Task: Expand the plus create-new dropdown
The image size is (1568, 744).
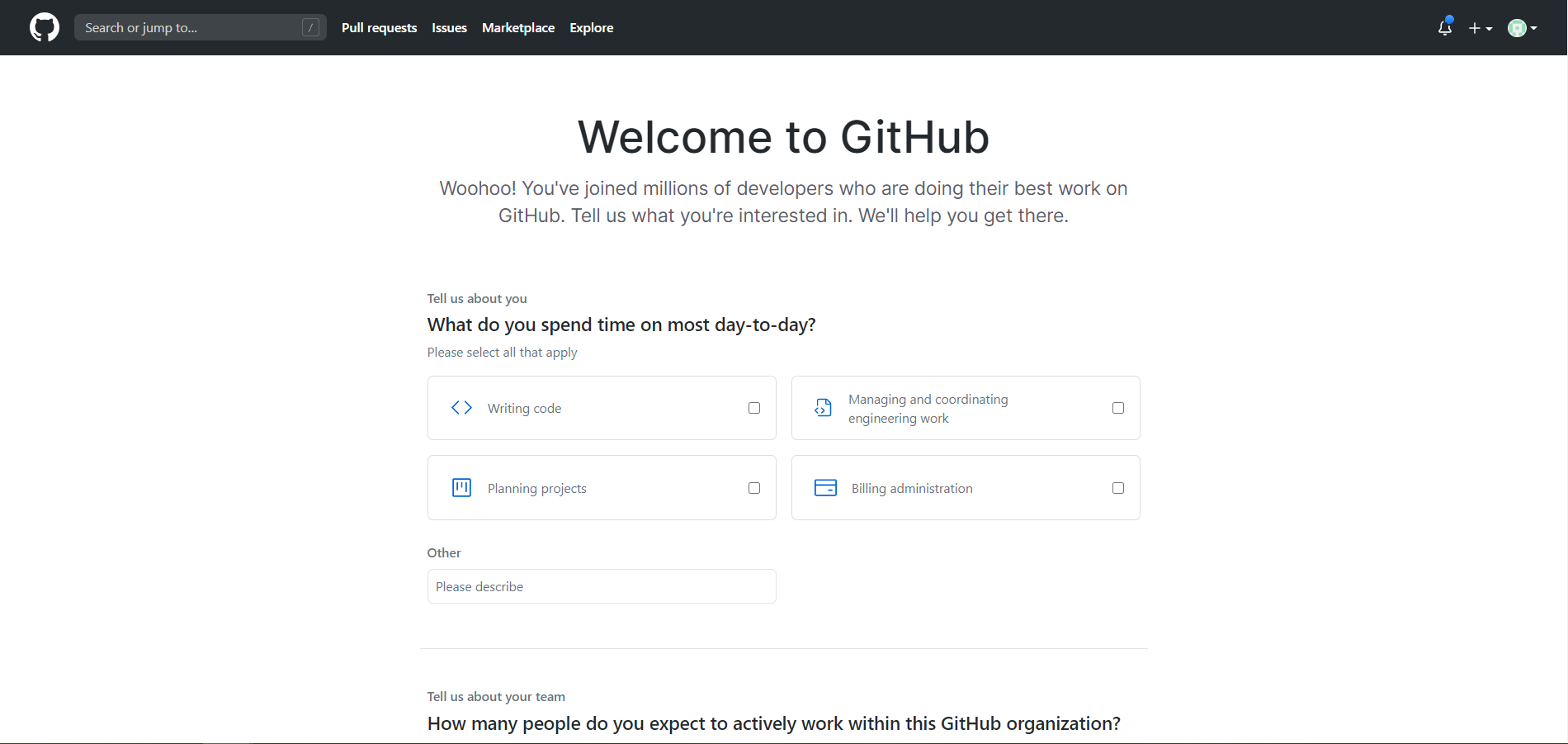Action: click(x=1481, y=28)
